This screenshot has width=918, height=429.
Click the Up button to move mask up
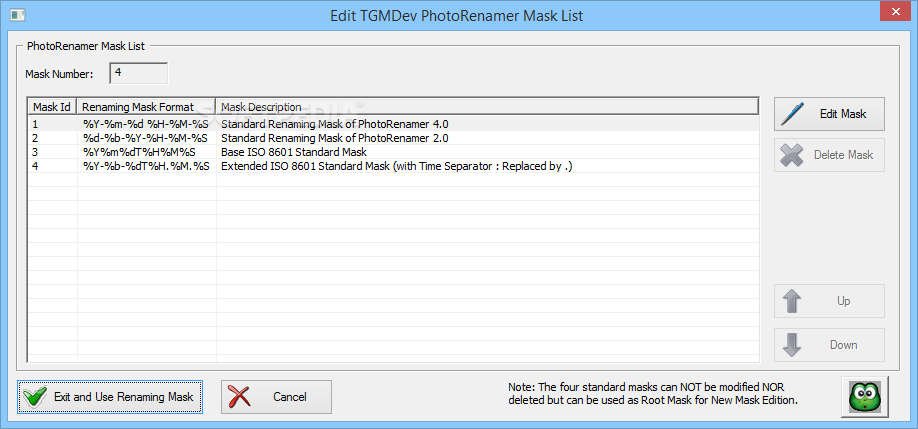tap(829, 301)
